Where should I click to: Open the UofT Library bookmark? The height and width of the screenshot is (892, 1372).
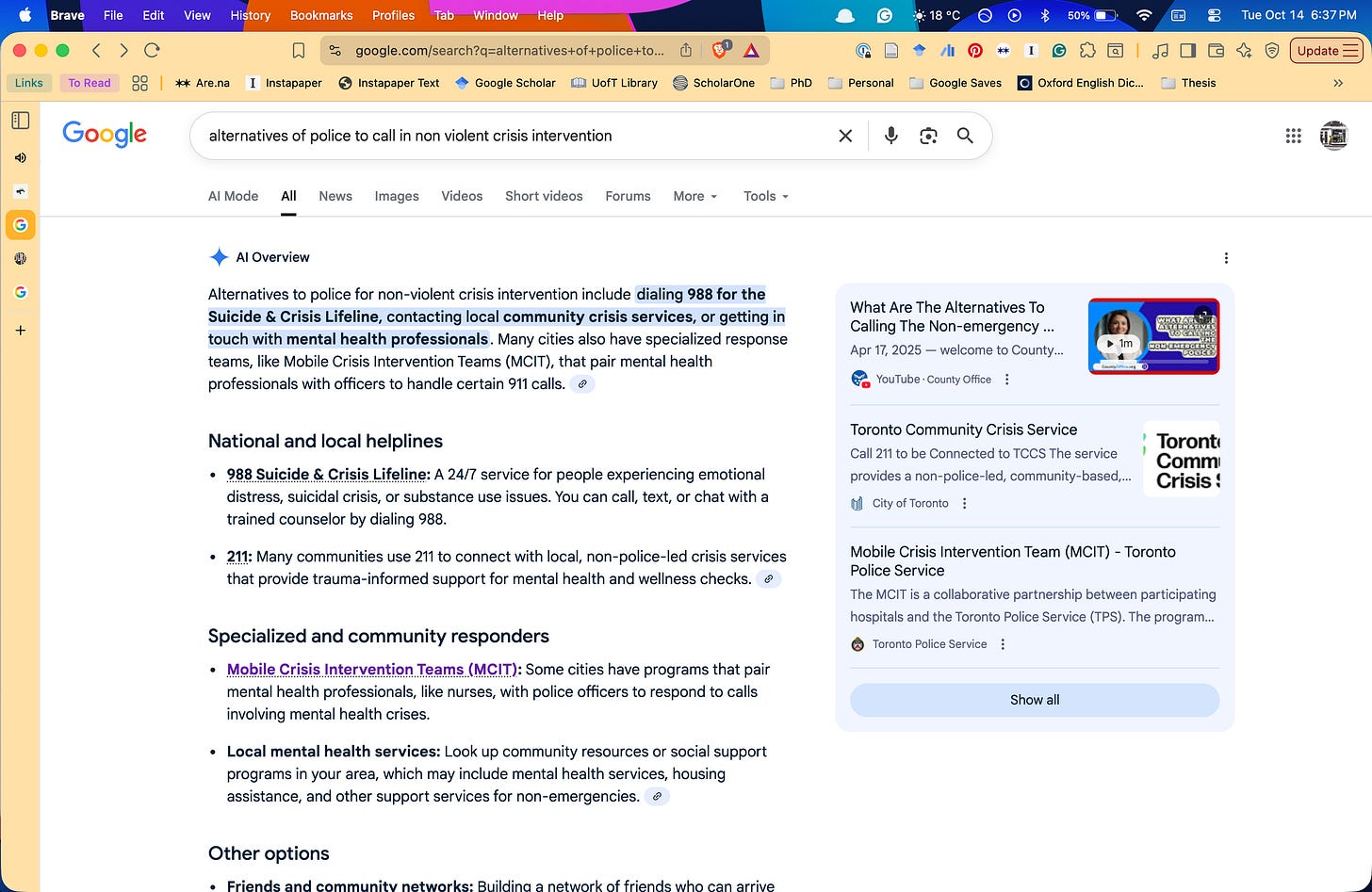coord(614,83)
